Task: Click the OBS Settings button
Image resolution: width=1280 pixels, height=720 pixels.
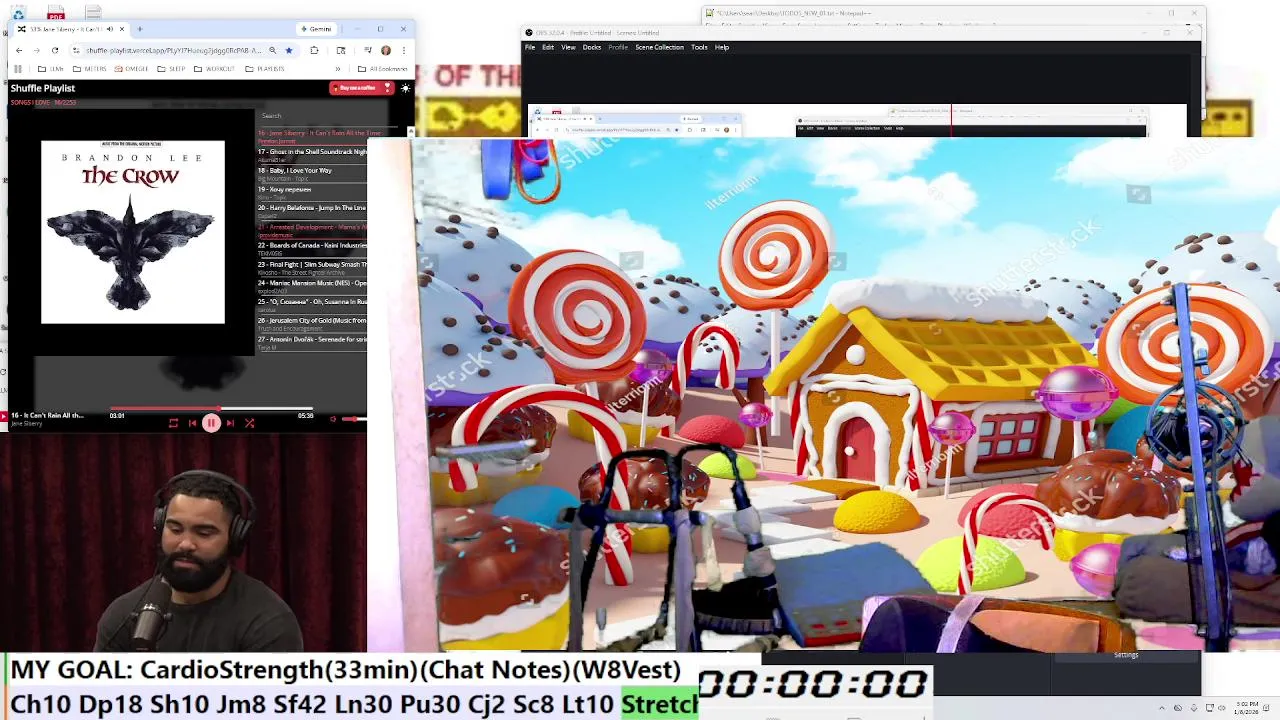Action: click(1126, 655)
